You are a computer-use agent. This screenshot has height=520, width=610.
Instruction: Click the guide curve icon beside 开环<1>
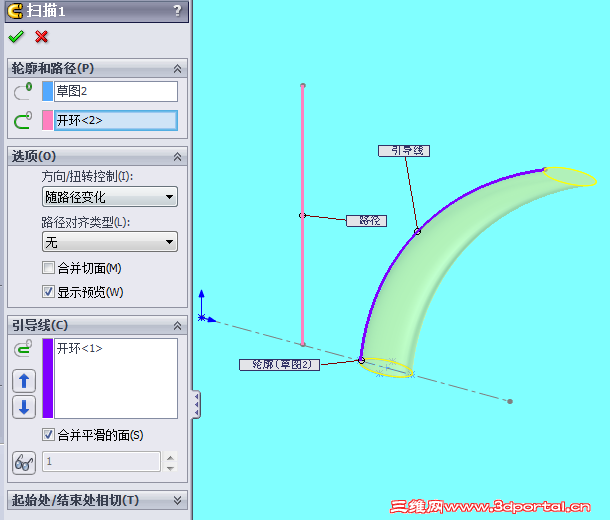coord(23,348)
